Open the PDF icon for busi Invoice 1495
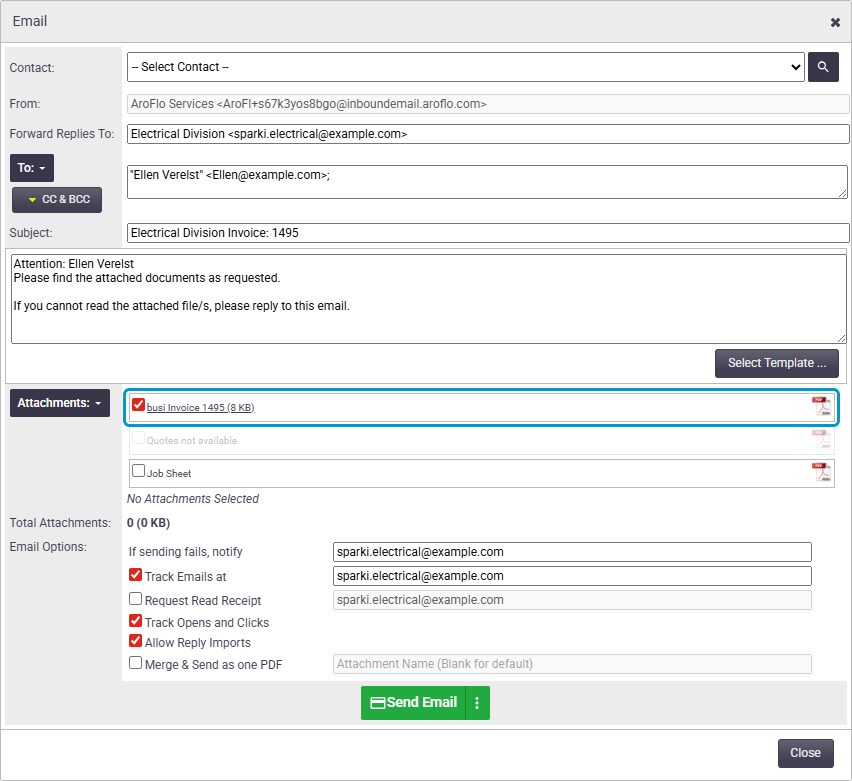 [x=822, y=406]
